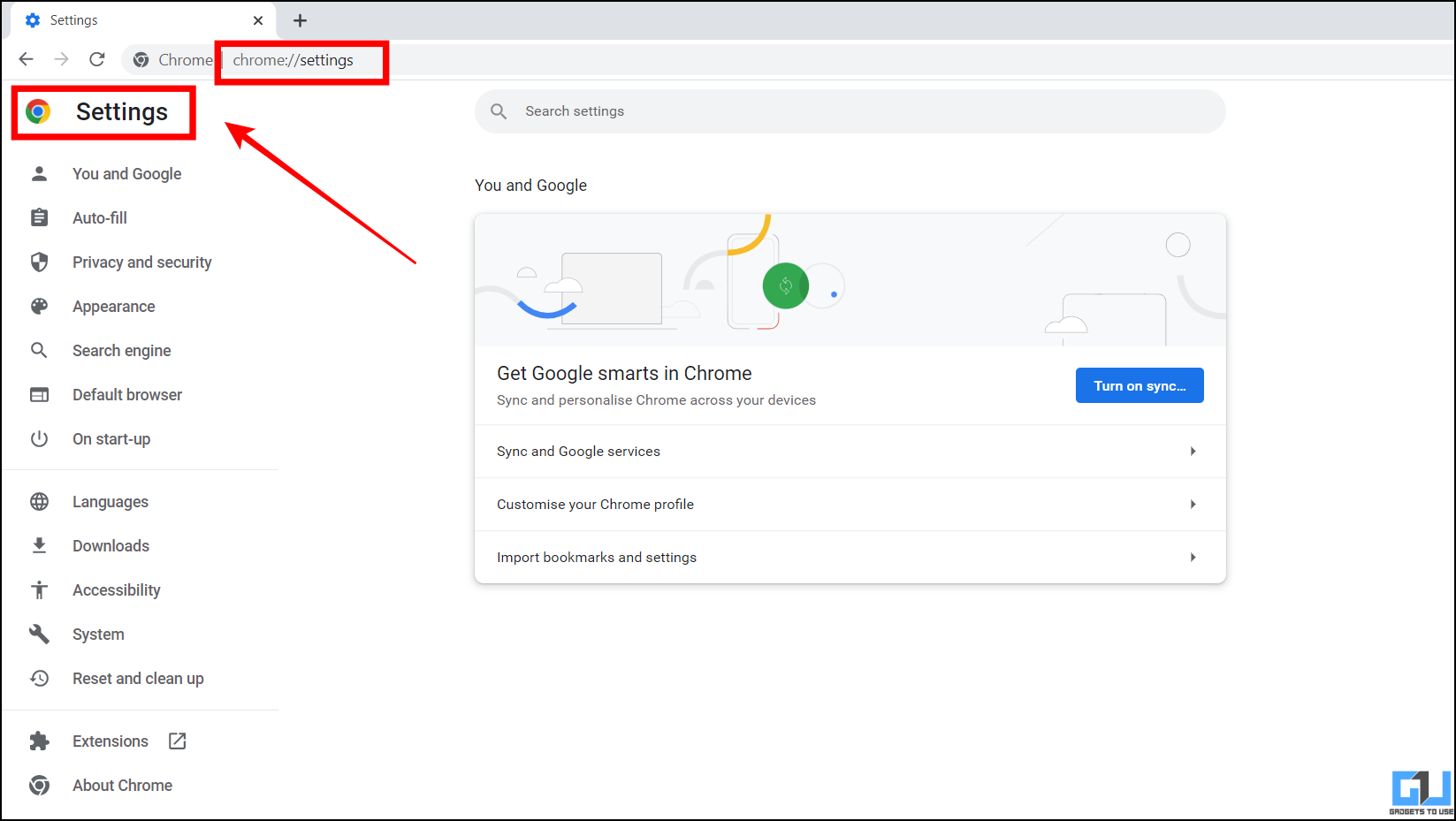The height and width of the screenshot is (821, 1456).
Task: Open Languages settings
Action: click(111, 502)
